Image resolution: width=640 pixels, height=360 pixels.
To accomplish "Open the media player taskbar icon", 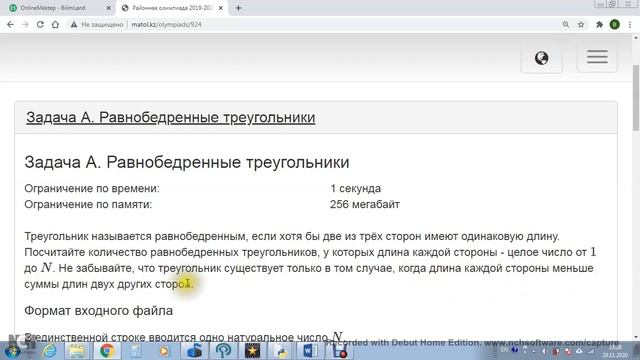I will (164, 351).
